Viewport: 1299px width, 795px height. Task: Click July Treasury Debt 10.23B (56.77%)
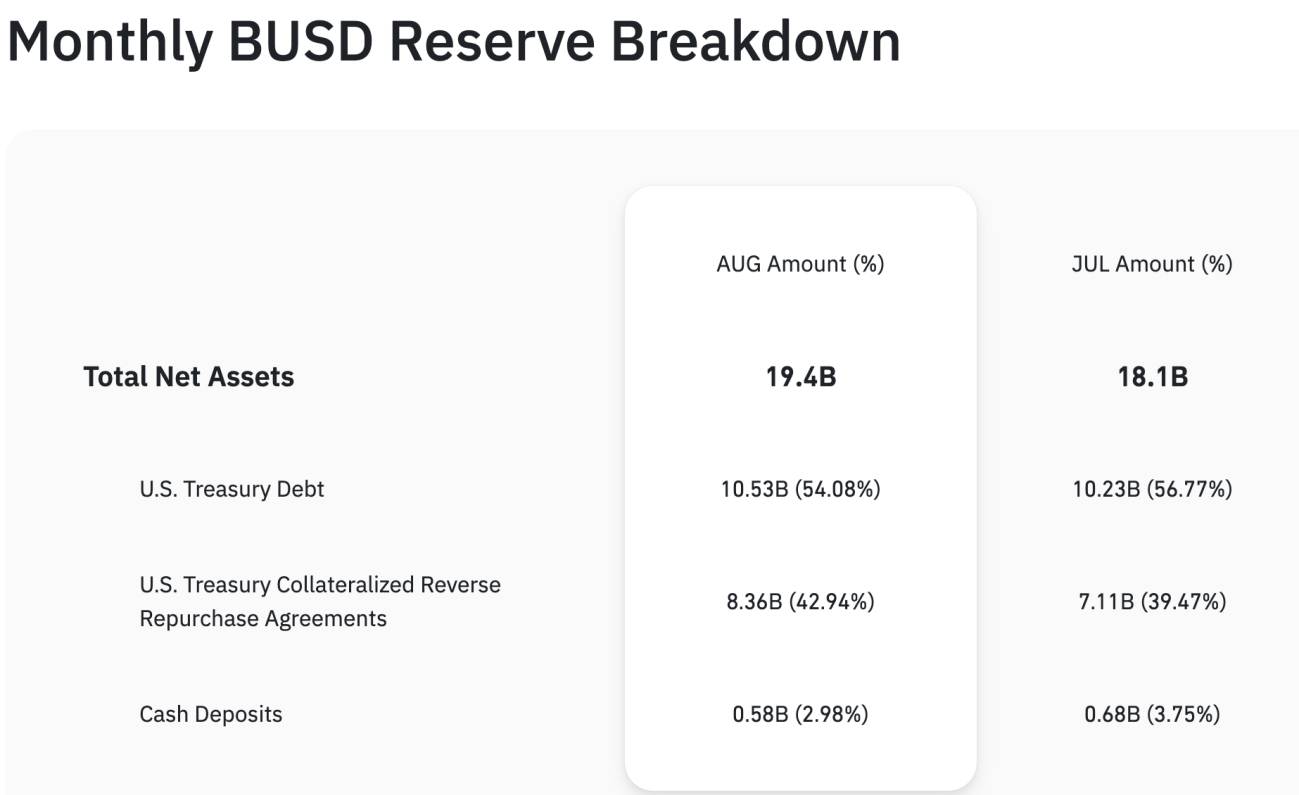point(1152,490)
